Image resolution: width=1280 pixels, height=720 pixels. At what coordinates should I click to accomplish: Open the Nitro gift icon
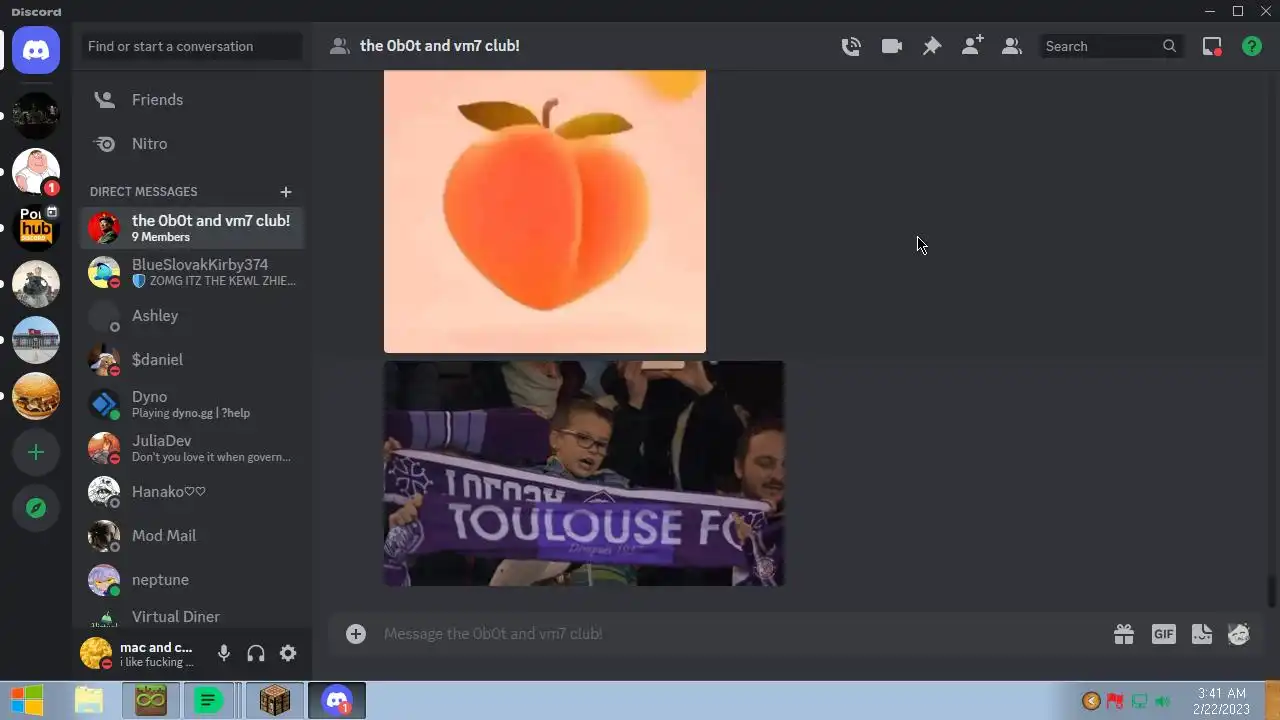(1124, 634)
